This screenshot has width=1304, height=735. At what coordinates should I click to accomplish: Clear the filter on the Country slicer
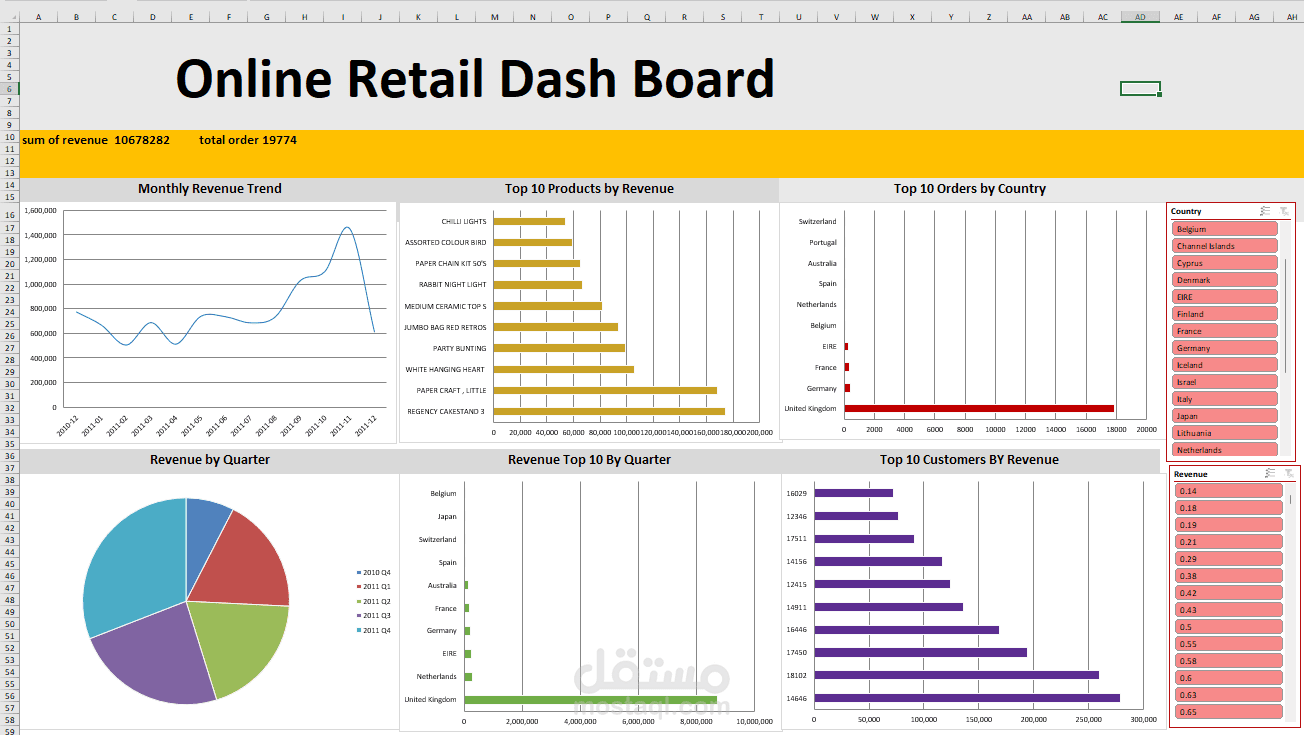tap(1283, 211)
